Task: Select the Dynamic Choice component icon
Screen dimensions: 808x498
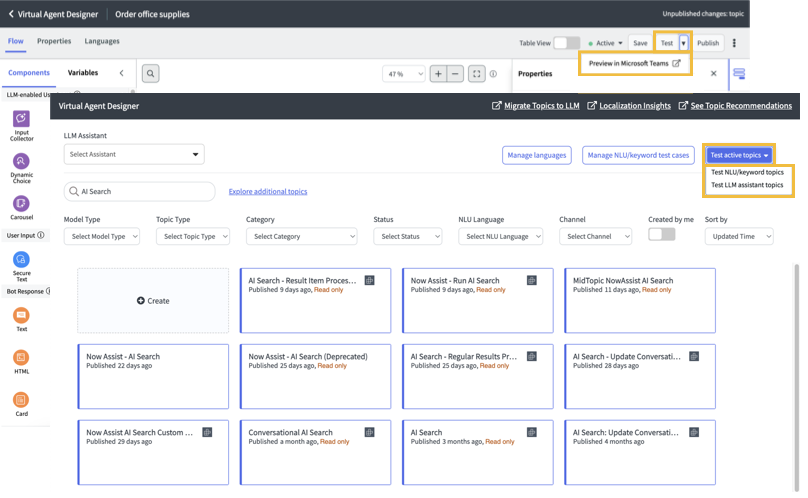Action: tap(21, 161)
